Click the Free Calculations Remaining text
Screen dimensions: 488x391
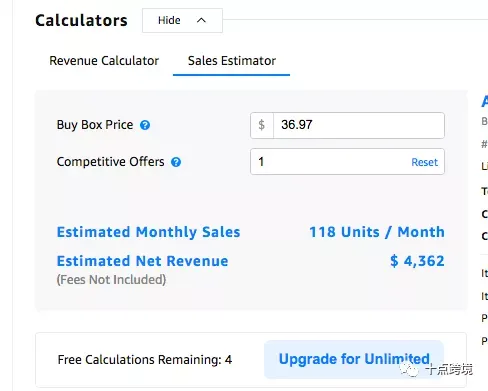point(145,360)
